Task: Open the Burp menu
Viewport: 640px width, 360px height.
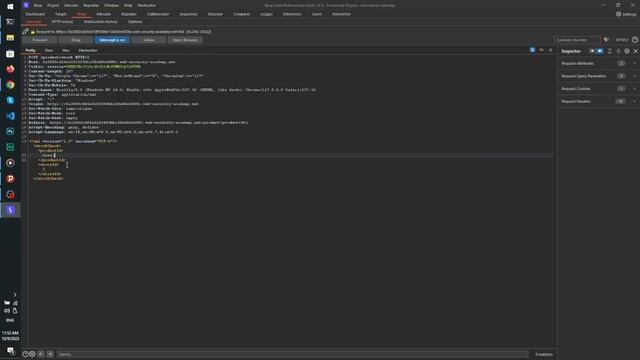Action: (38, 5)
